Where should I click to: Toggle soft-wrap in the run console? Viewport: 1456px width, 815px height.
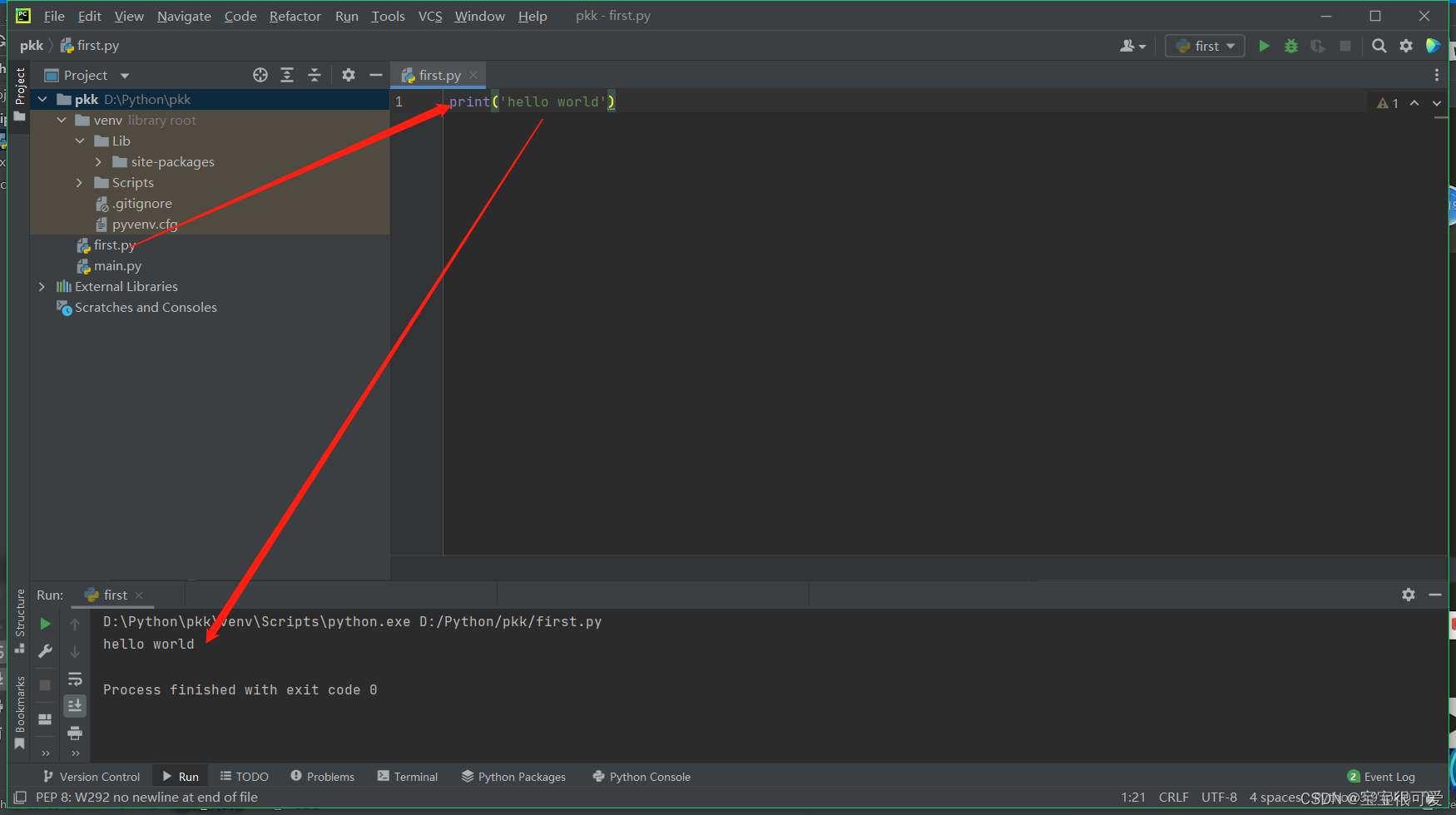pos(75,679)
